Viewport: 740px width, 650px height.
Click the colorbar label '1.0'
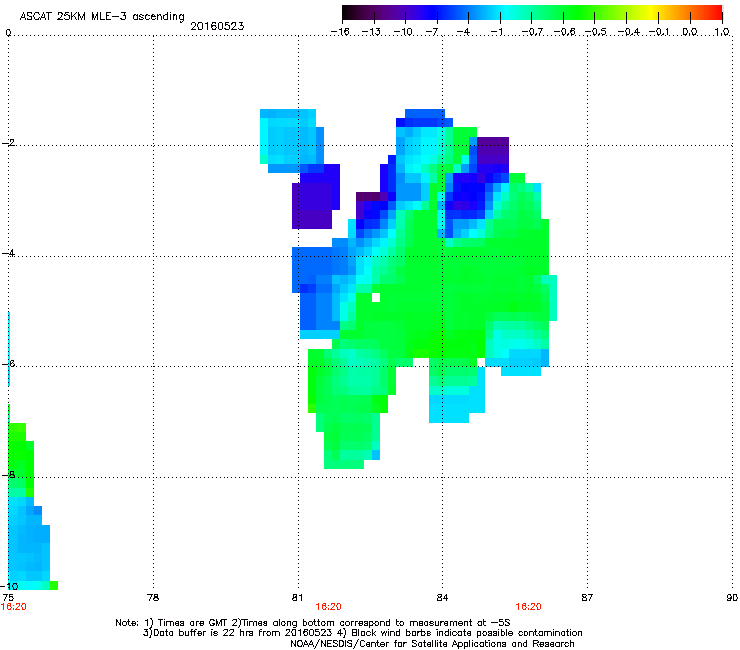(x=722, y=32)
